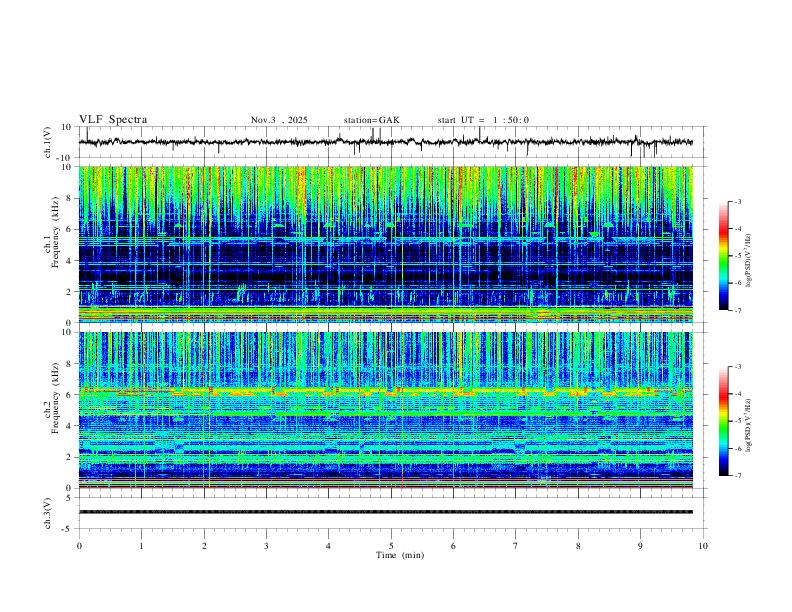Click the log(PSD) label beside the ch.1 colorbar
This screenshot has height=612, width=792.
tap(749, 261)
